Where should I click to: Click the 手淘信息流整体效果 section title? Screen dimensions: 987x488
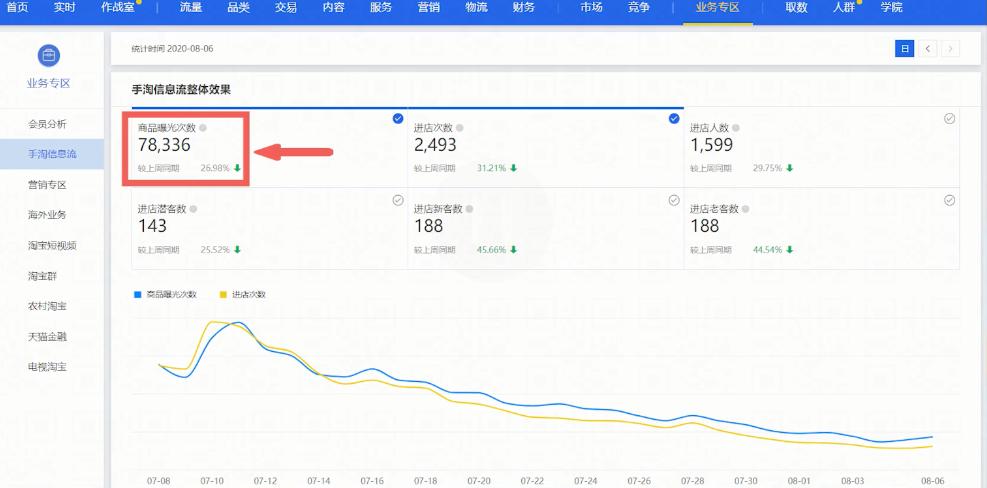tap(181, 90)
